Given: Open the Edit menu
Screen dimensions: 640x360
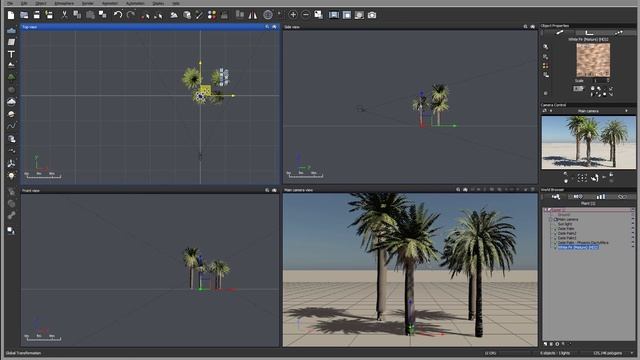Looking at the screenshot, I should [x=24, y=3].
